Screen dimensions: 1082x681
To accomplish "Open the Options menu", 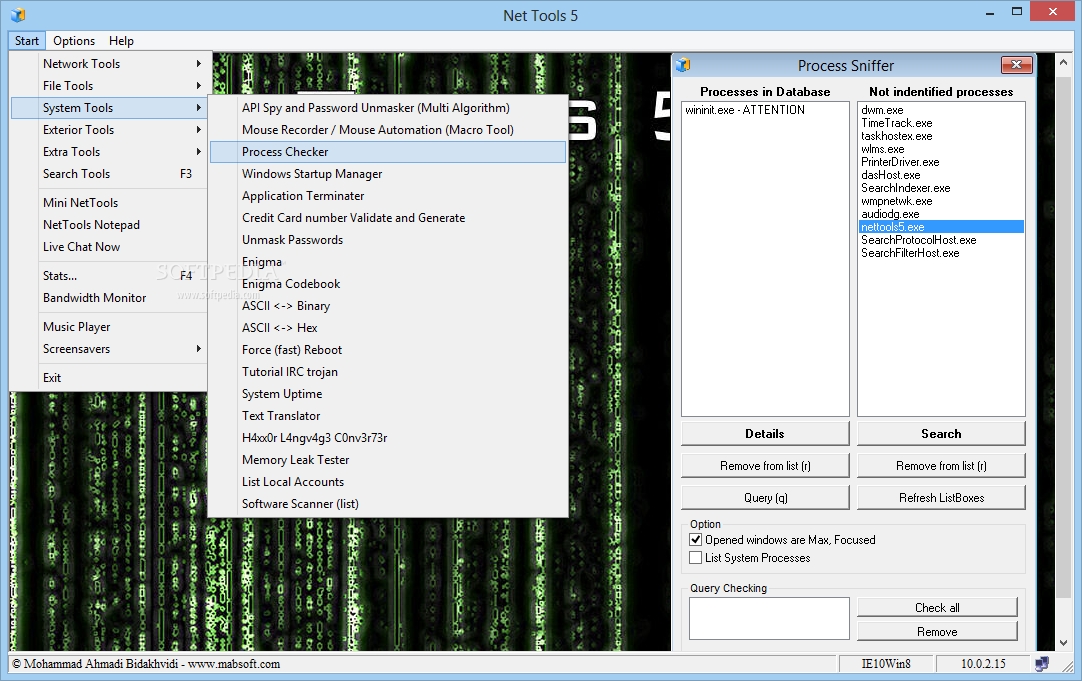I will pyautogui.click(x=74, y=41).
